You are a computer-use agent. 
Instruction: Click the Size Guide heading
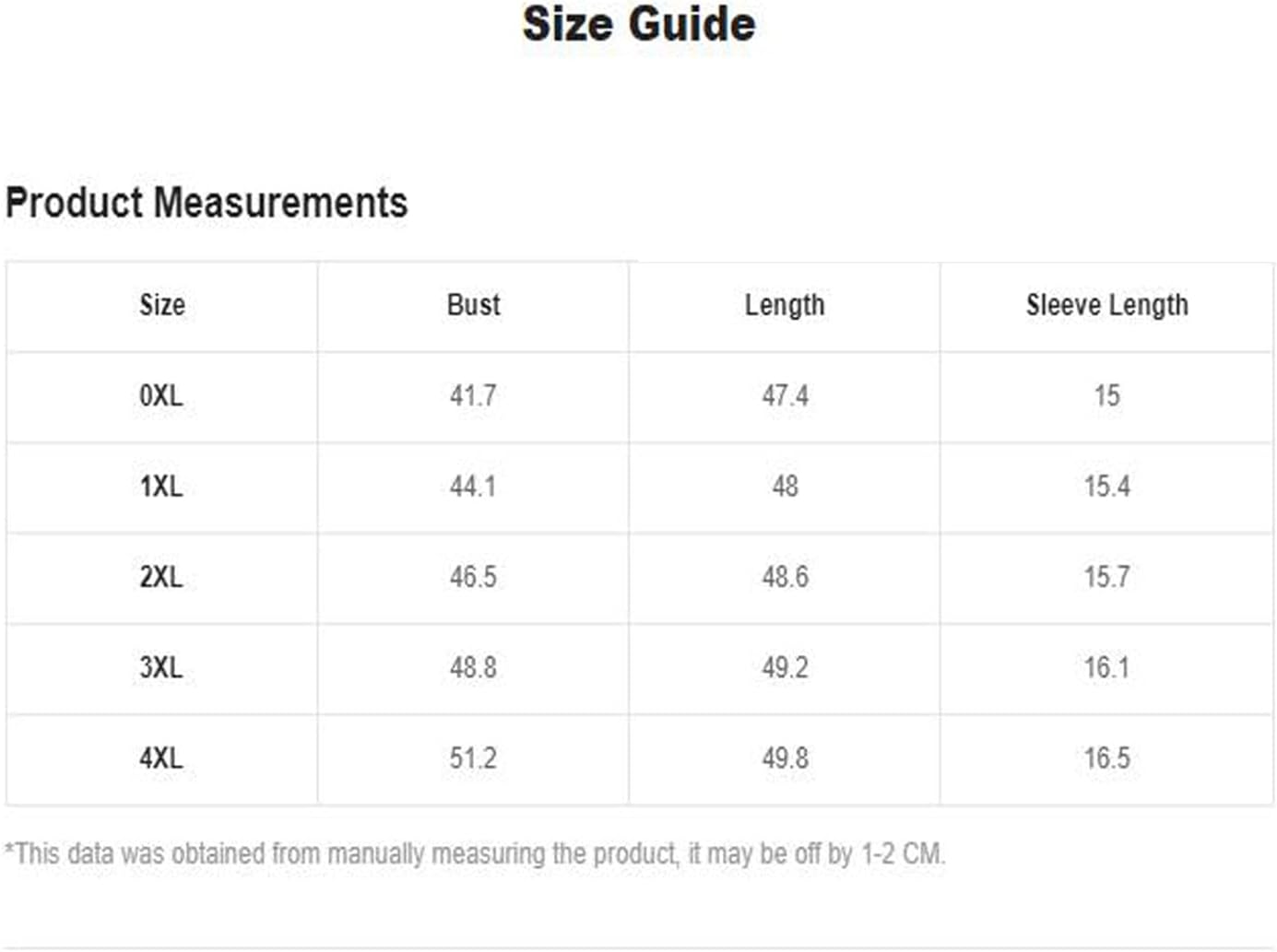639,24
